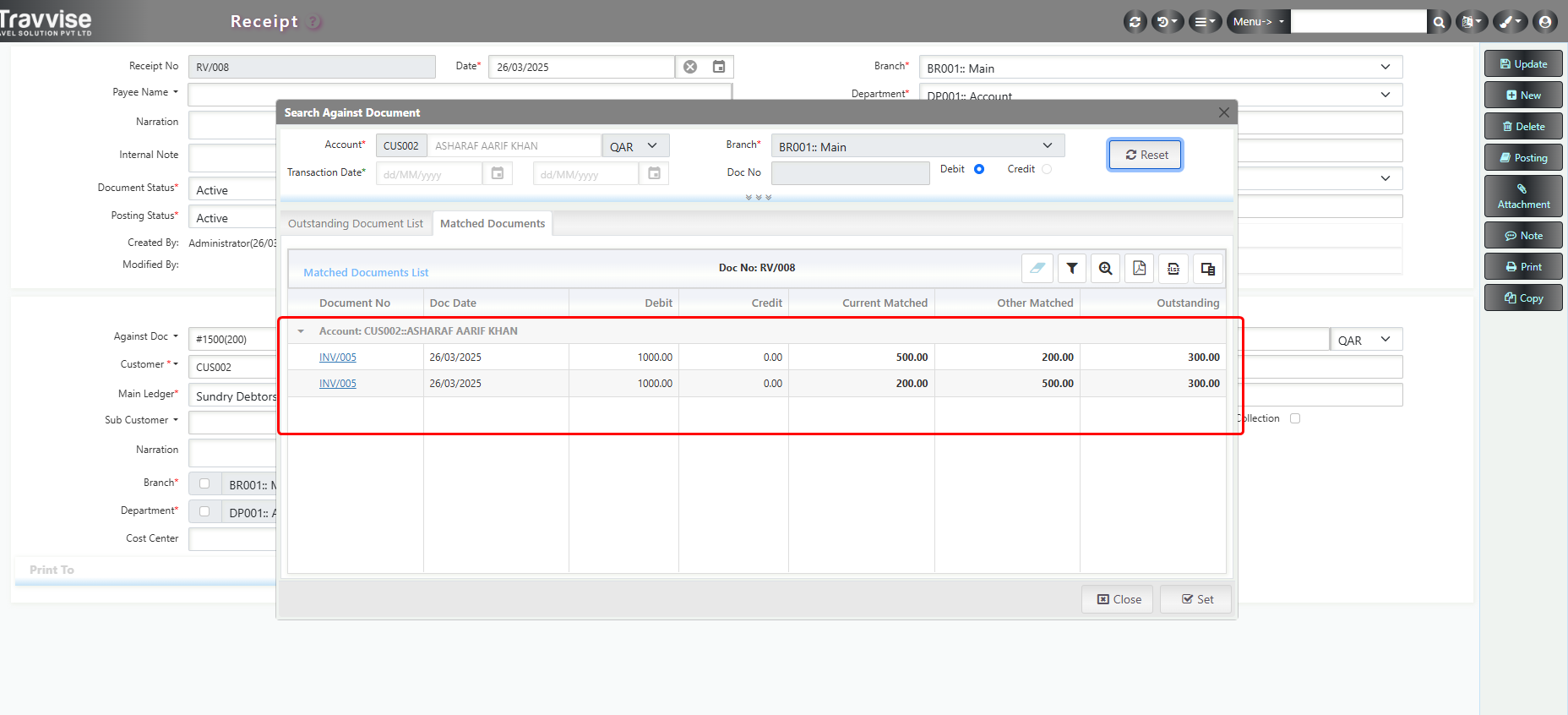
Task: Click the Cost Center input field
Action: (232, 539)
